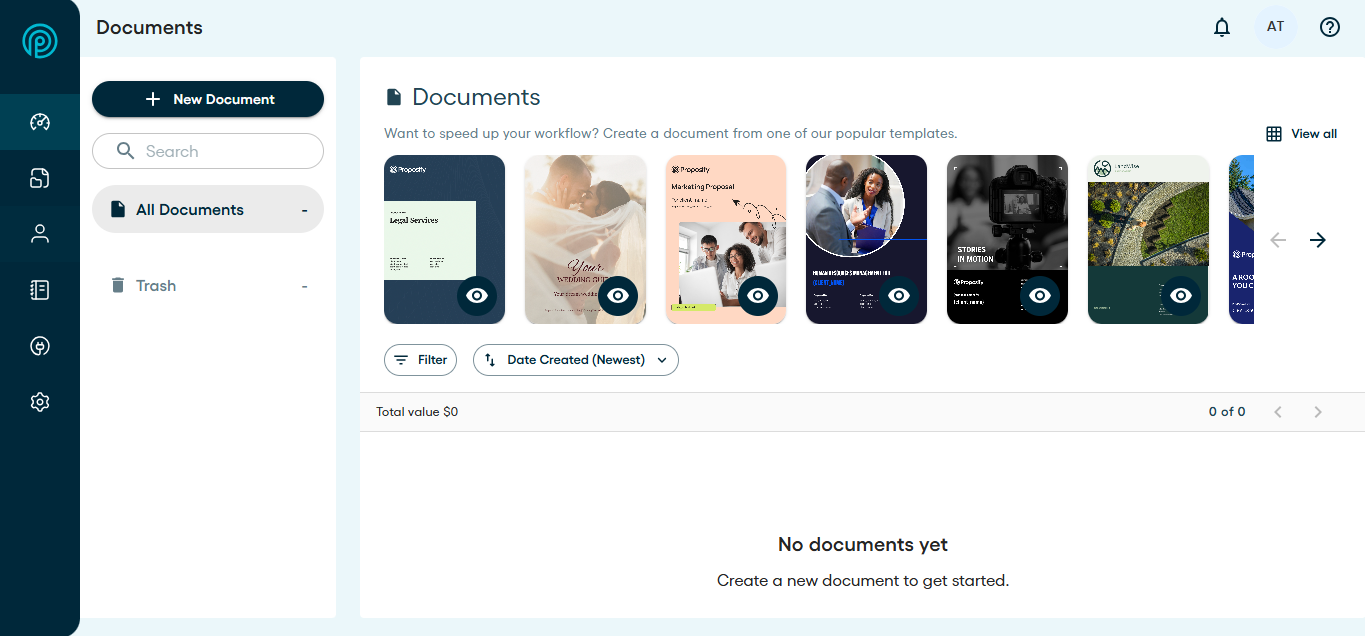
Task: Open the Marketing Proposal template thumbnail
Action: [x=726, y=239]
